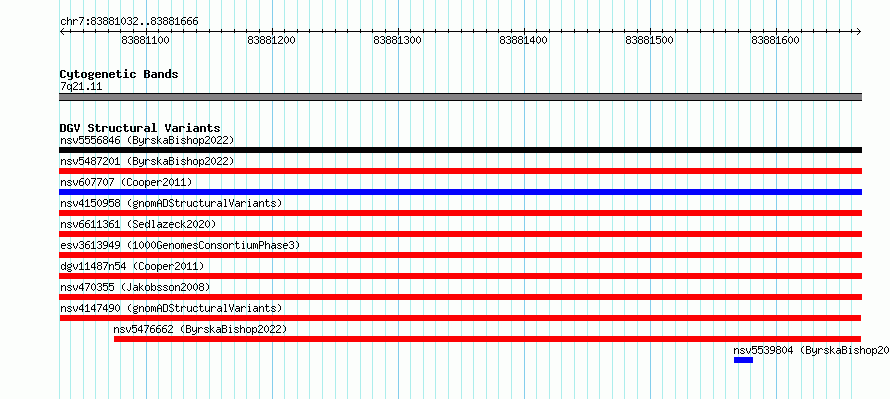Open the nsv5476662 (ByrskaBishop2022) label
This screenshot has width=890, height=399.
pyautogui.click(x=200, y=329)
